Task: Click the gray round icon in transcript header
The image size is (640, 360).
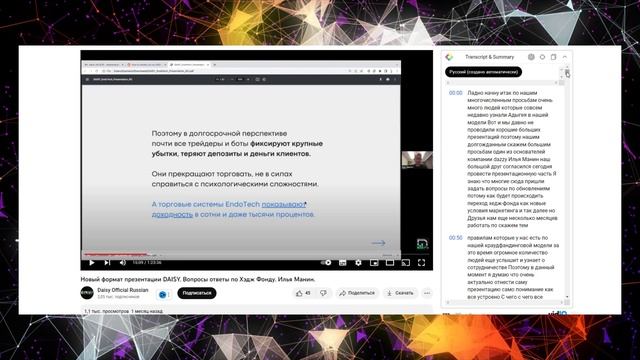Action: coord(531,57)
